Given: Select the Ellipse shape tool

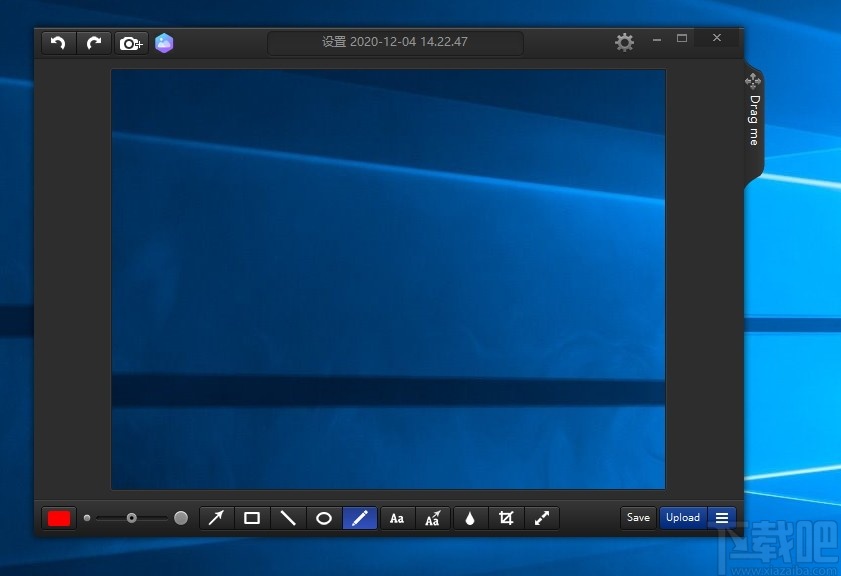Looking at the screenshot, I should [x=324, y=518].
